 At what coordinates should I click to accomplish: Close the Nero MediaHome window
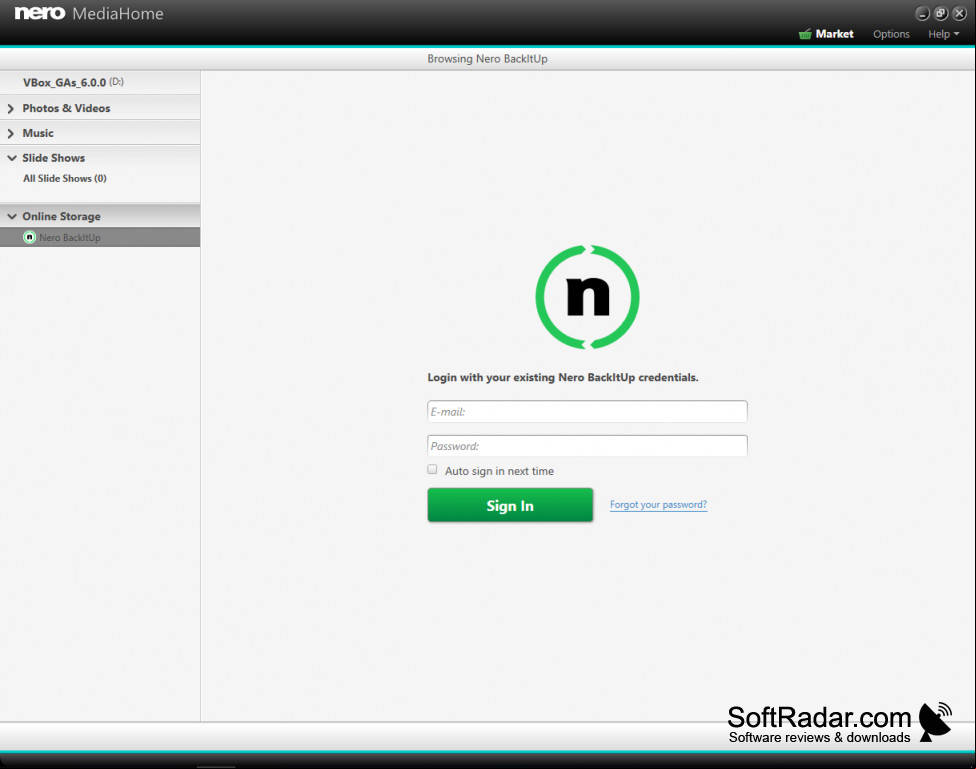pos(959,14)
